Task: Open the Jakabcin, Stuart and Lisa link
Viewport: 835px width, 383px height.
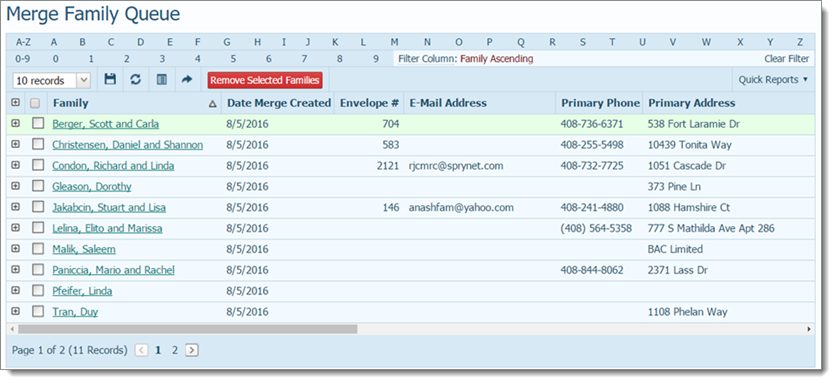Action: coord(109,207)
